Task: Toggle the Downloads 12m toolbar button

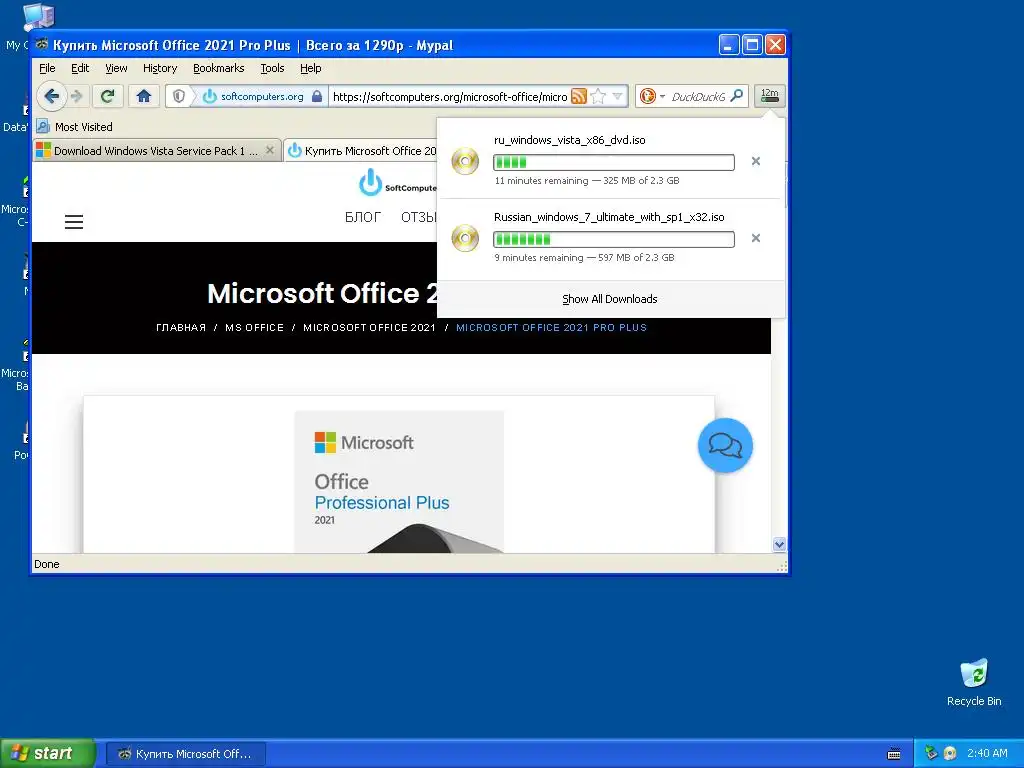Action: click(770, 97)
